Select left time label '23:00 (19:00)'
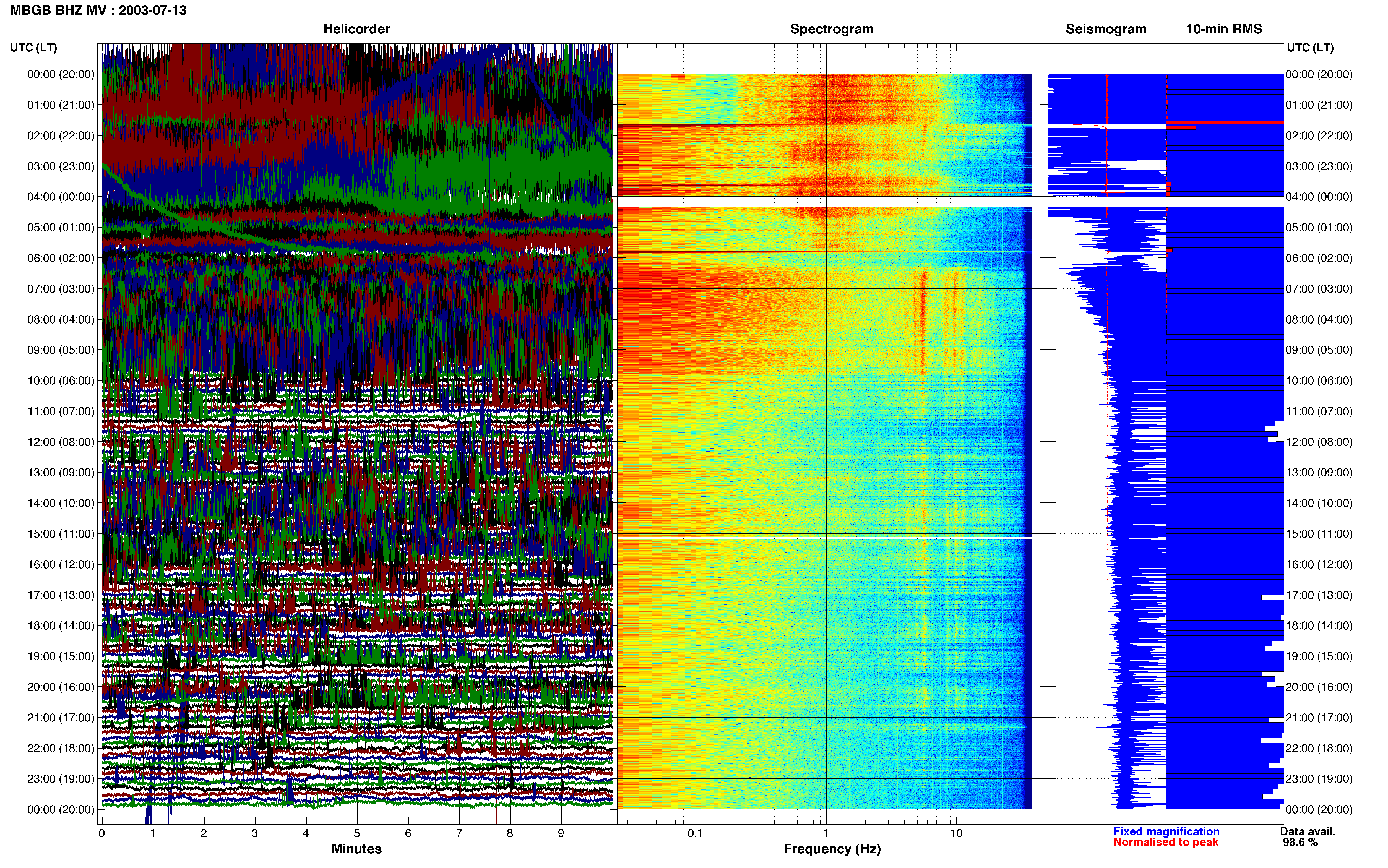 tap(61, 779)
